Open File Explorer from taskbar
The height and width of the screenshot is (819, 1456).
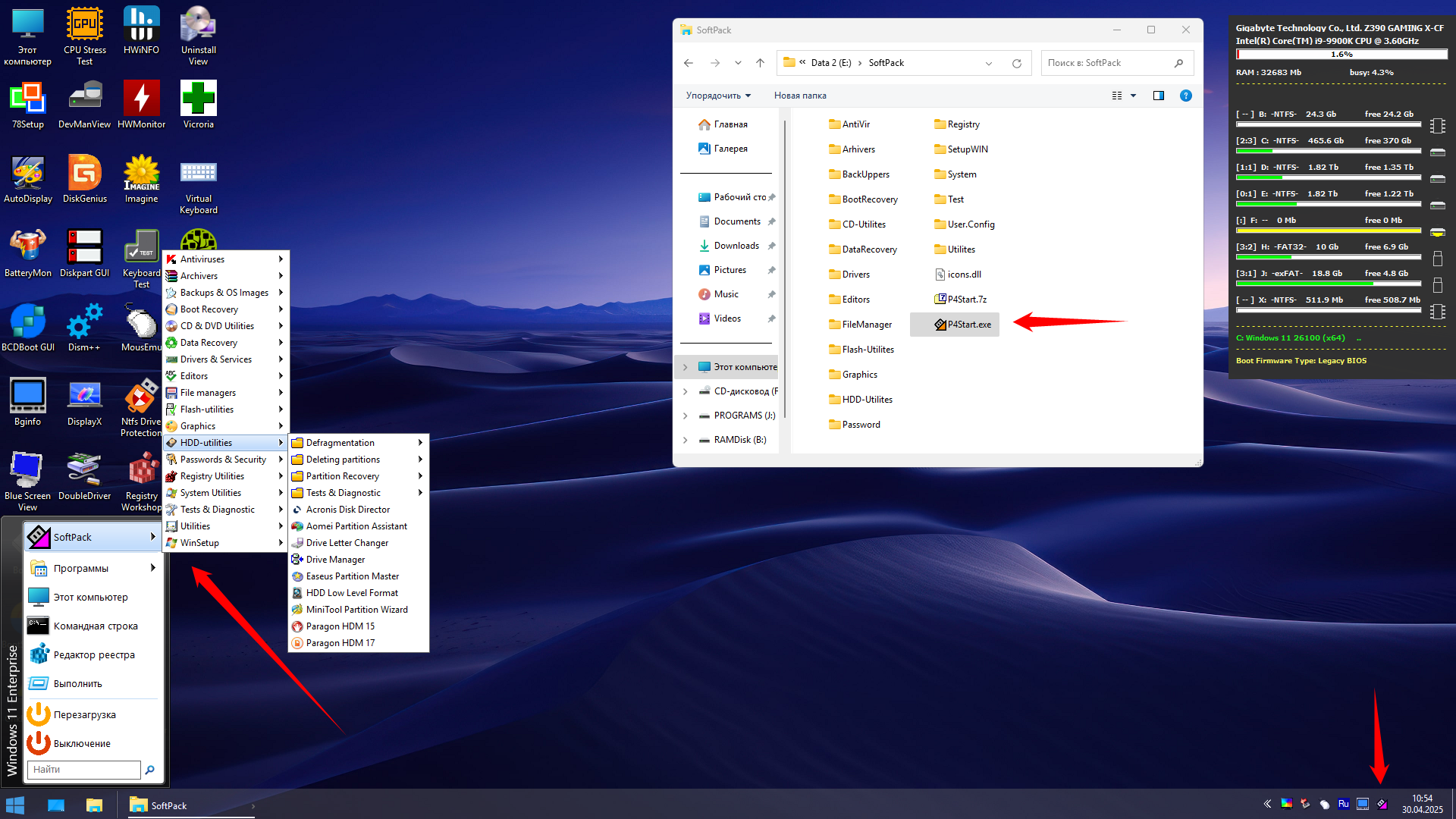point(94,805)
